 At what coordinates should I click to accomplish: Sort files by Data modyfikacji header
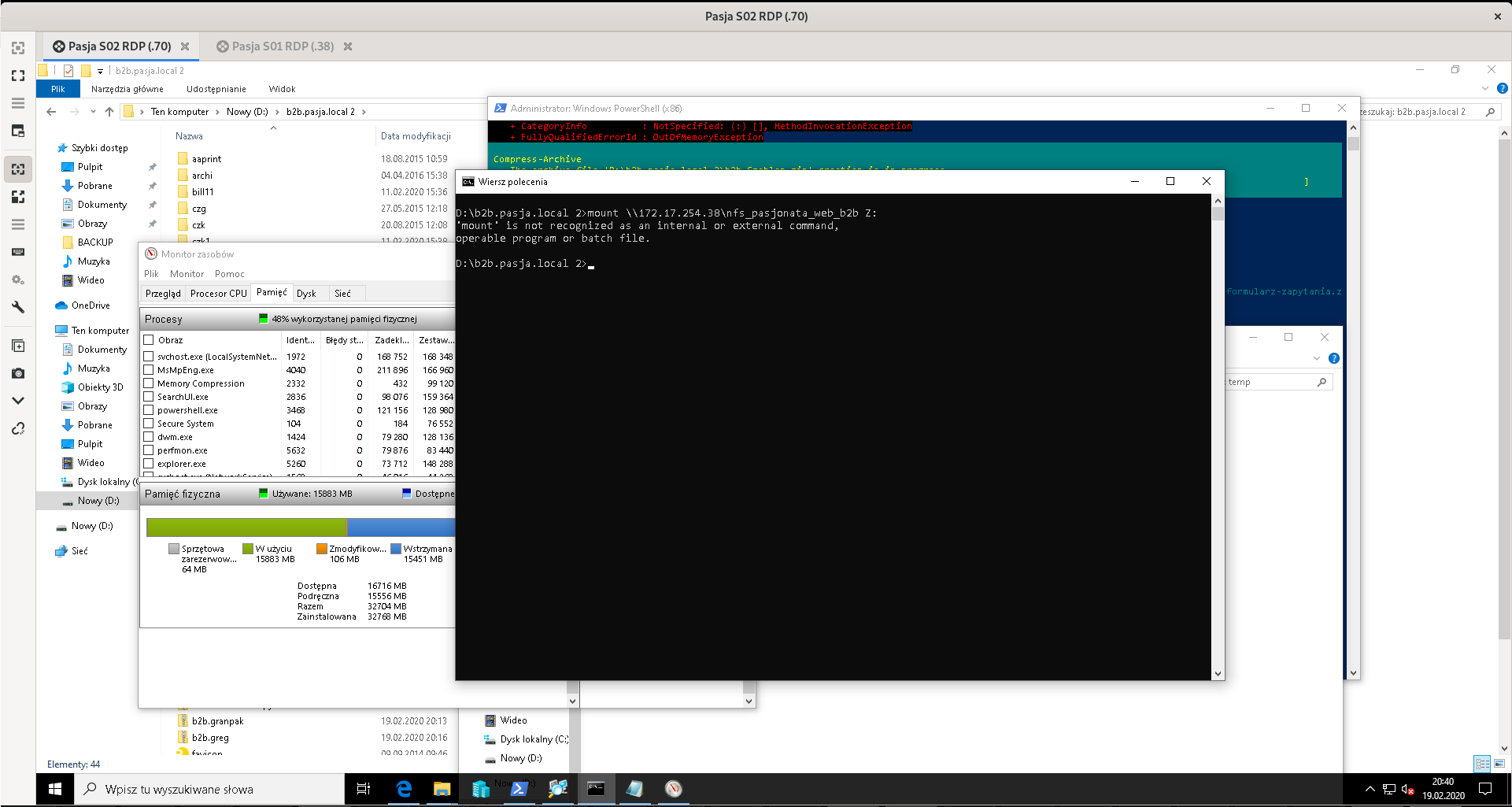pos(416,136)
